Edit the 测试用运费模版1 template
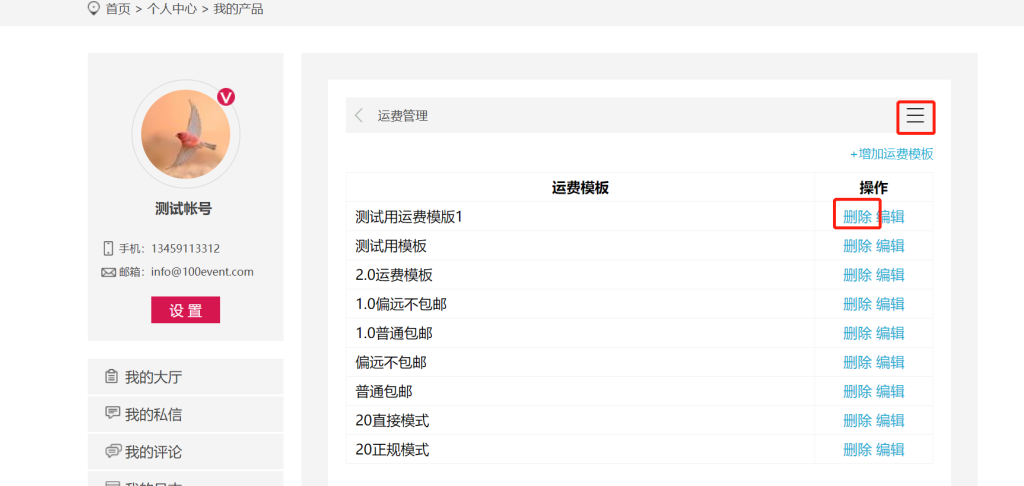The image size is (1024, 486). click(890, 217)
